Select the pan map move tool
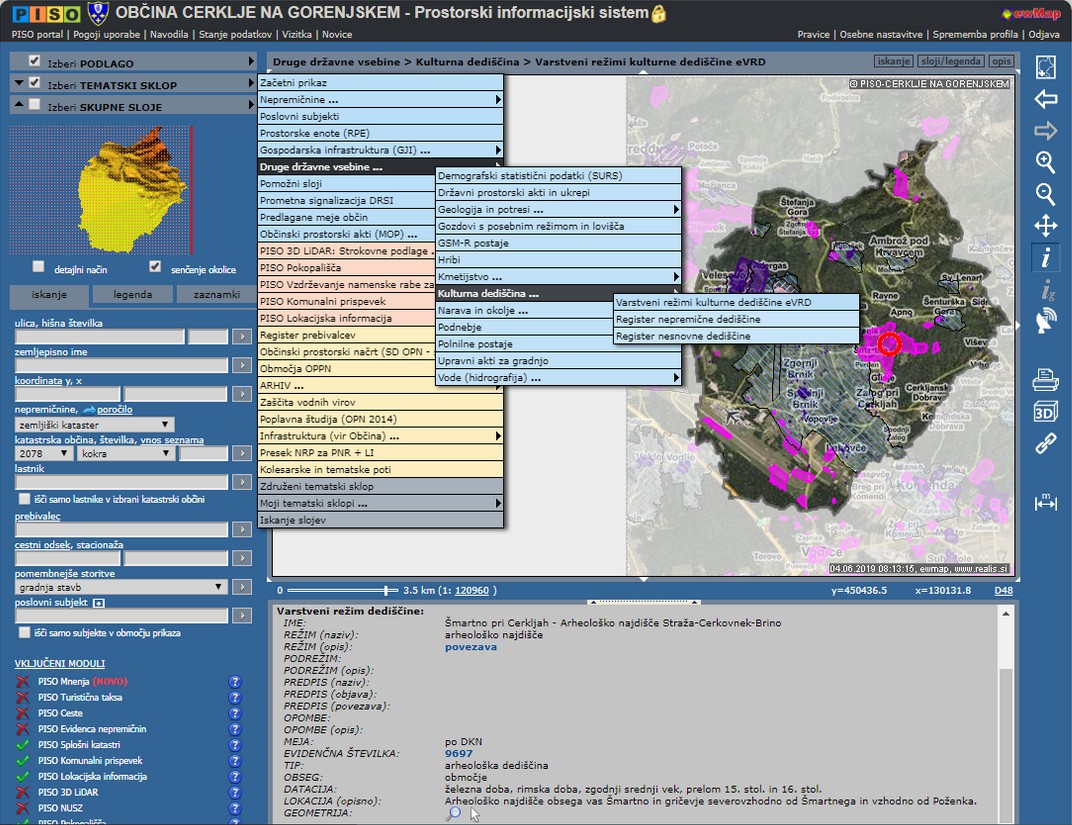This screenshot has height=825, width=1072. [x=1045, y=226]
